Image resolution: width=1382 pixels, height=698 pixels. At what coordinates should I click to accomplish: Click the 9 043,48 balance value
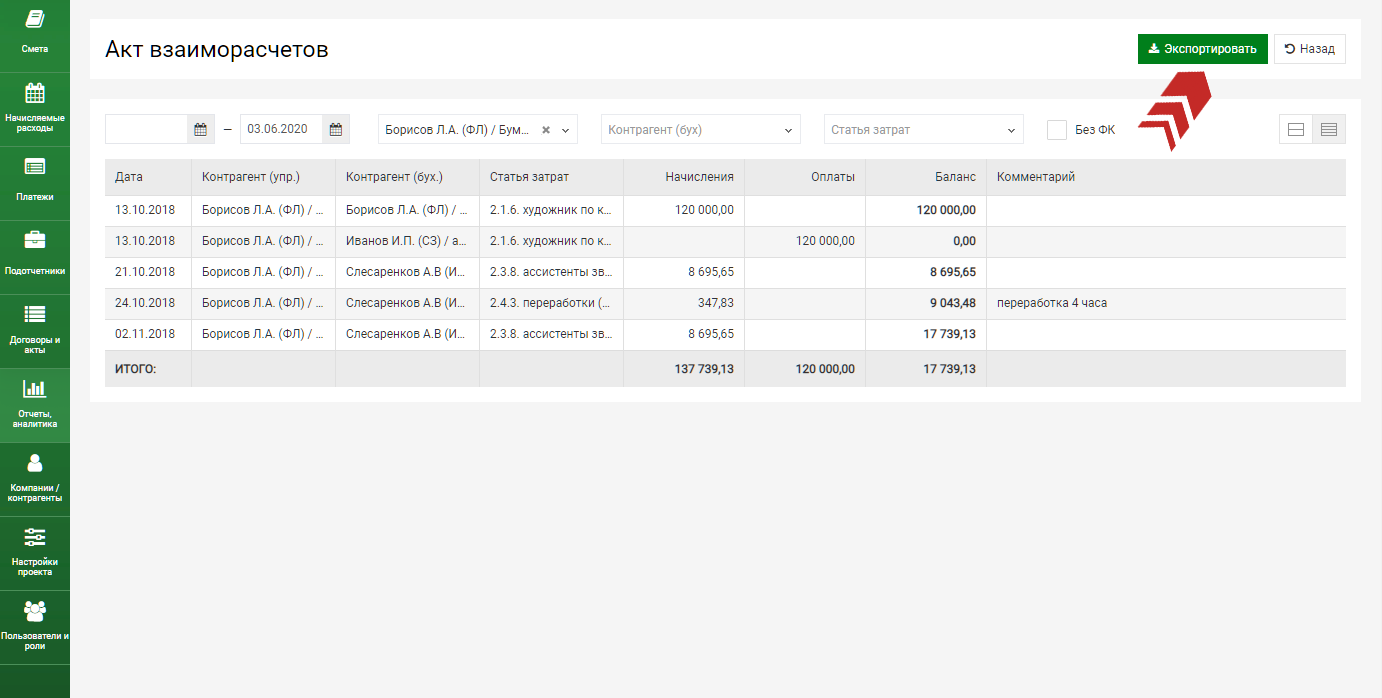pyautogui.click(x=952, y=303)
